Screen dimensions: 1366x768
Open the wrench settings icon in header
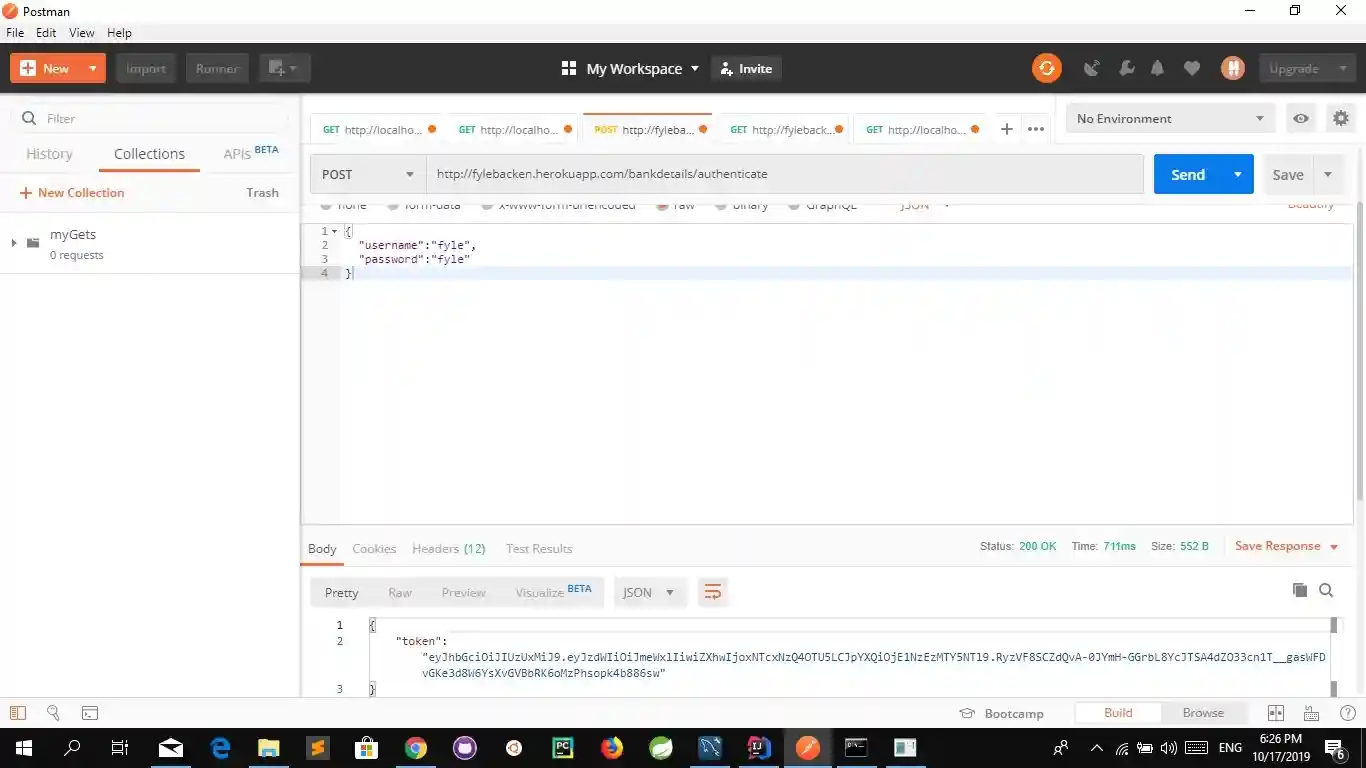pos(1126,68)
